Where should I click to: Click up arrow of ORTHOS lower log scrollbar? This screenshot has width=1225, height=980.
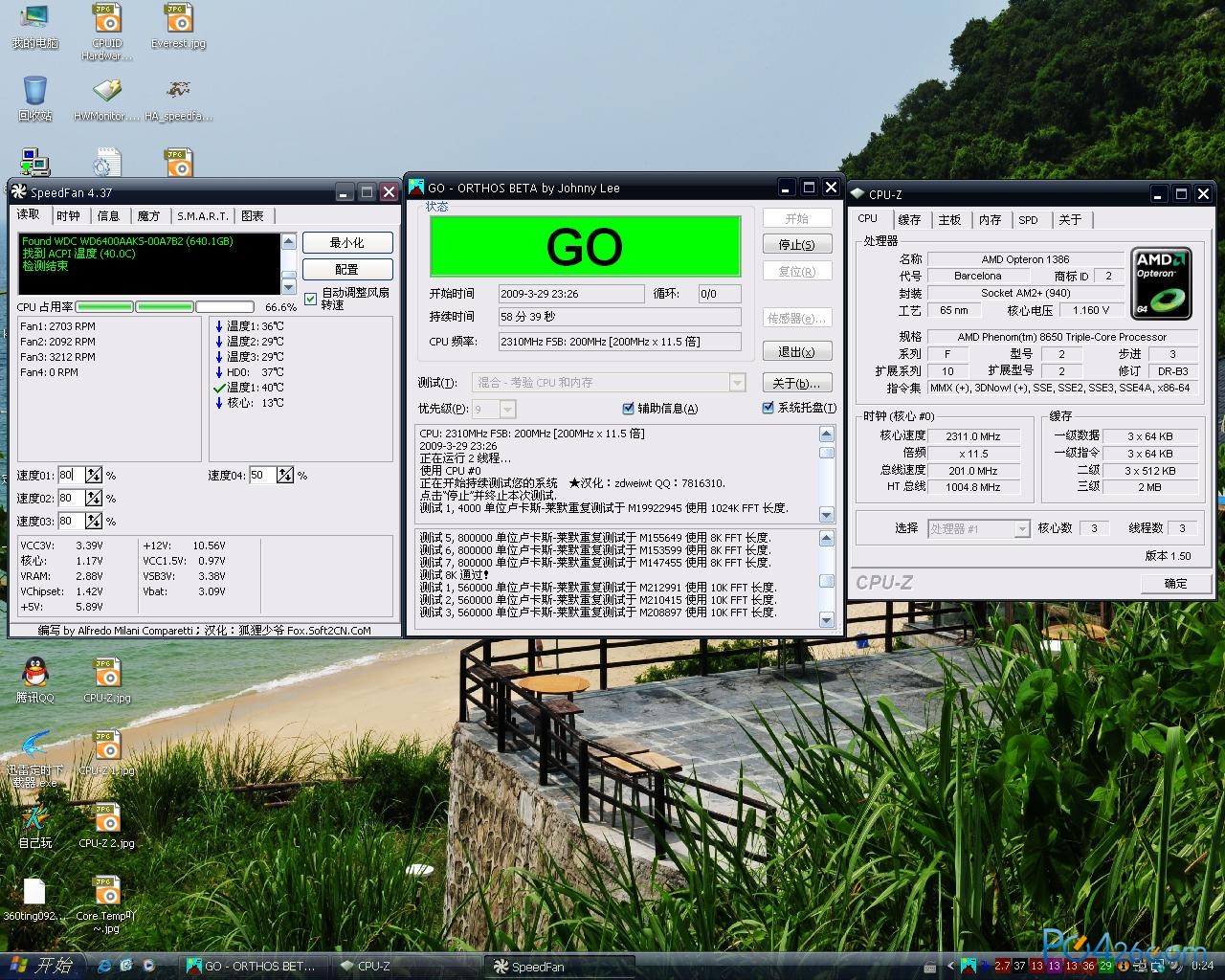click(x=827, y=537)
